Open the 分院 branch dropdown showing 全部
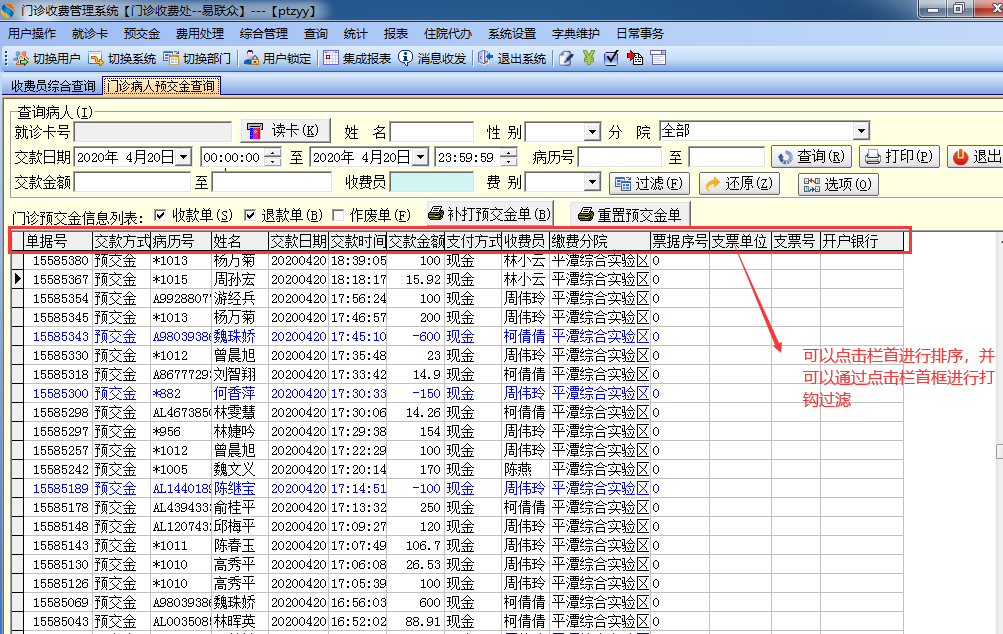This screenshot has width=1003, height=634. 862,131
